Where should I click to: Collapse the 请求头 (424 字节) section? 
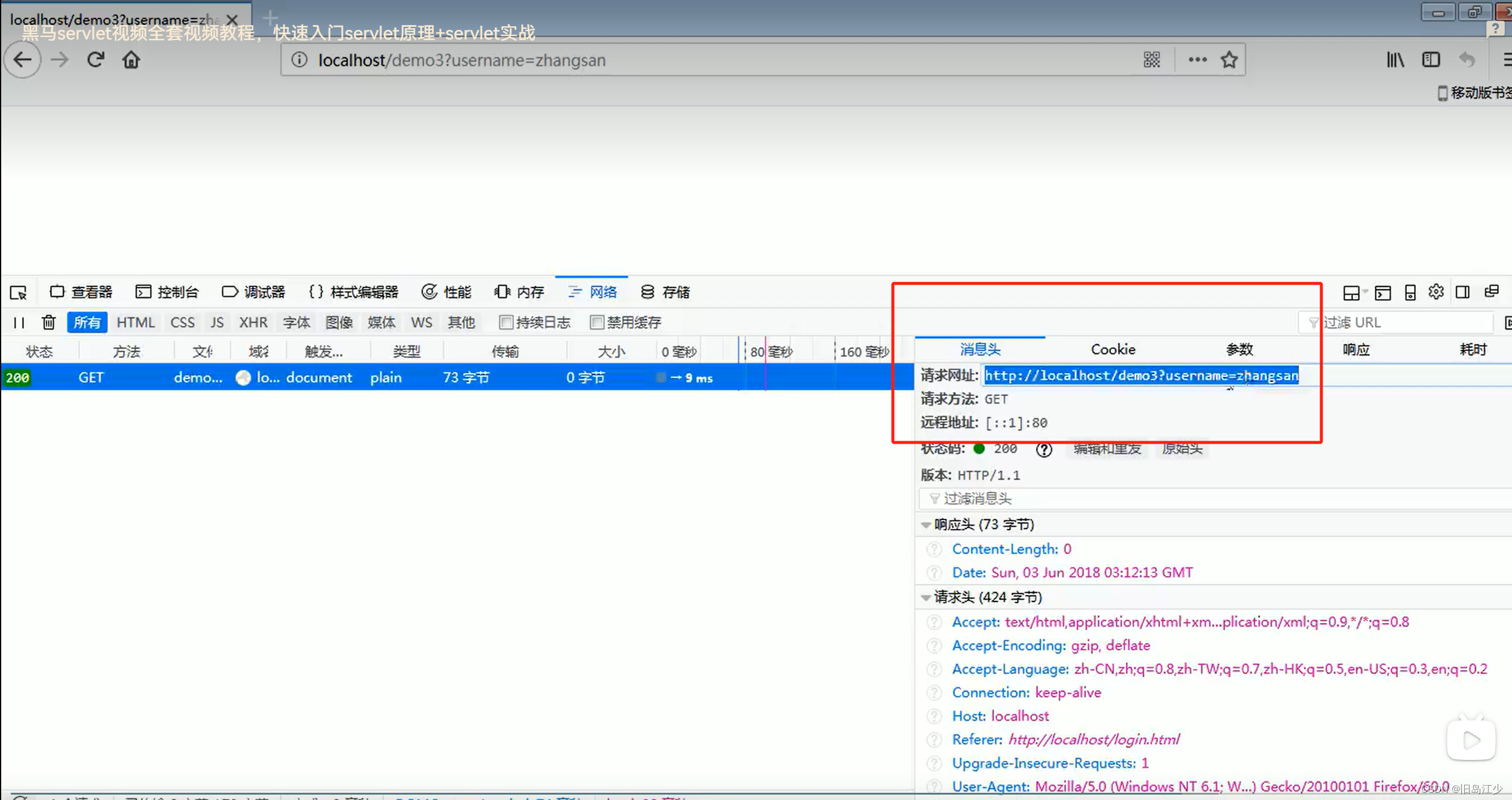click(x=926, y=597)
